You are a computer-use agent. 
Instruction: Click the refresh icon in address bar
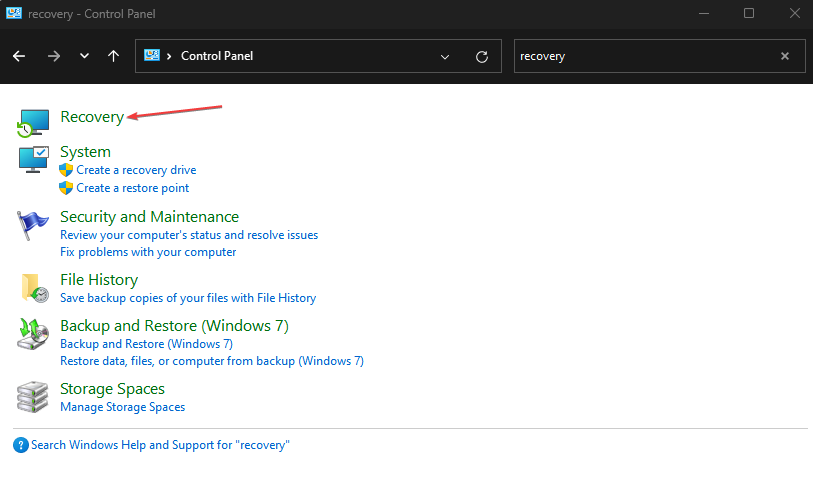pos(482,57)
